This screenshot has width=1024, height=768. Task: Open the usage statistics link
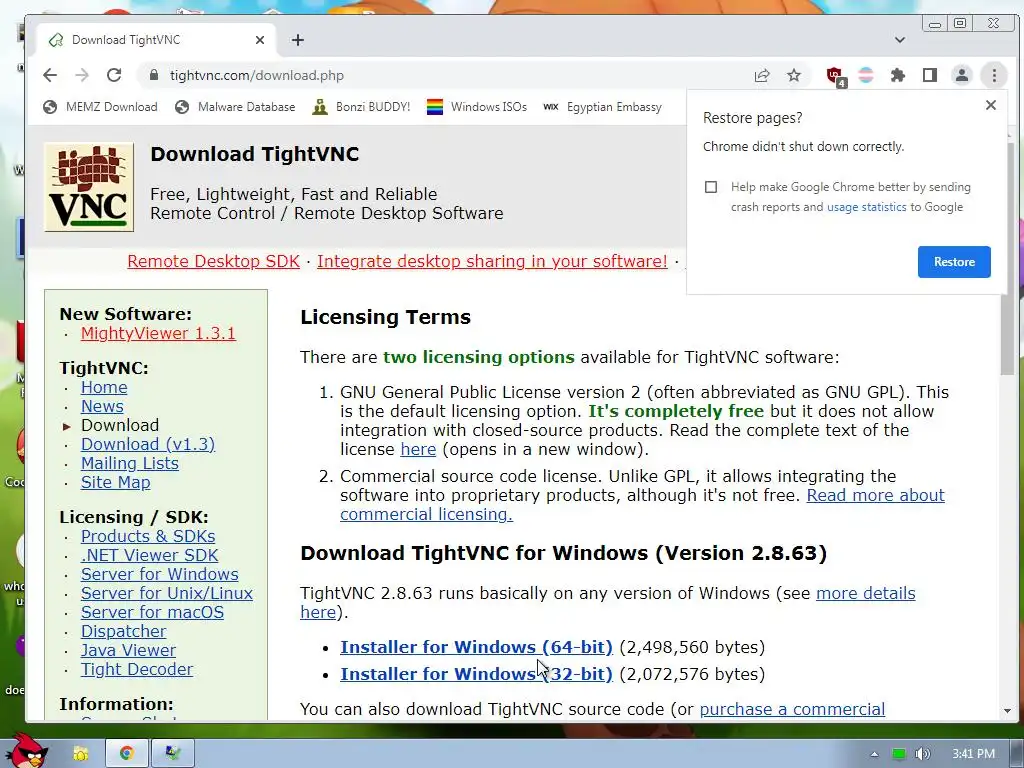click(x=867, y=207)
